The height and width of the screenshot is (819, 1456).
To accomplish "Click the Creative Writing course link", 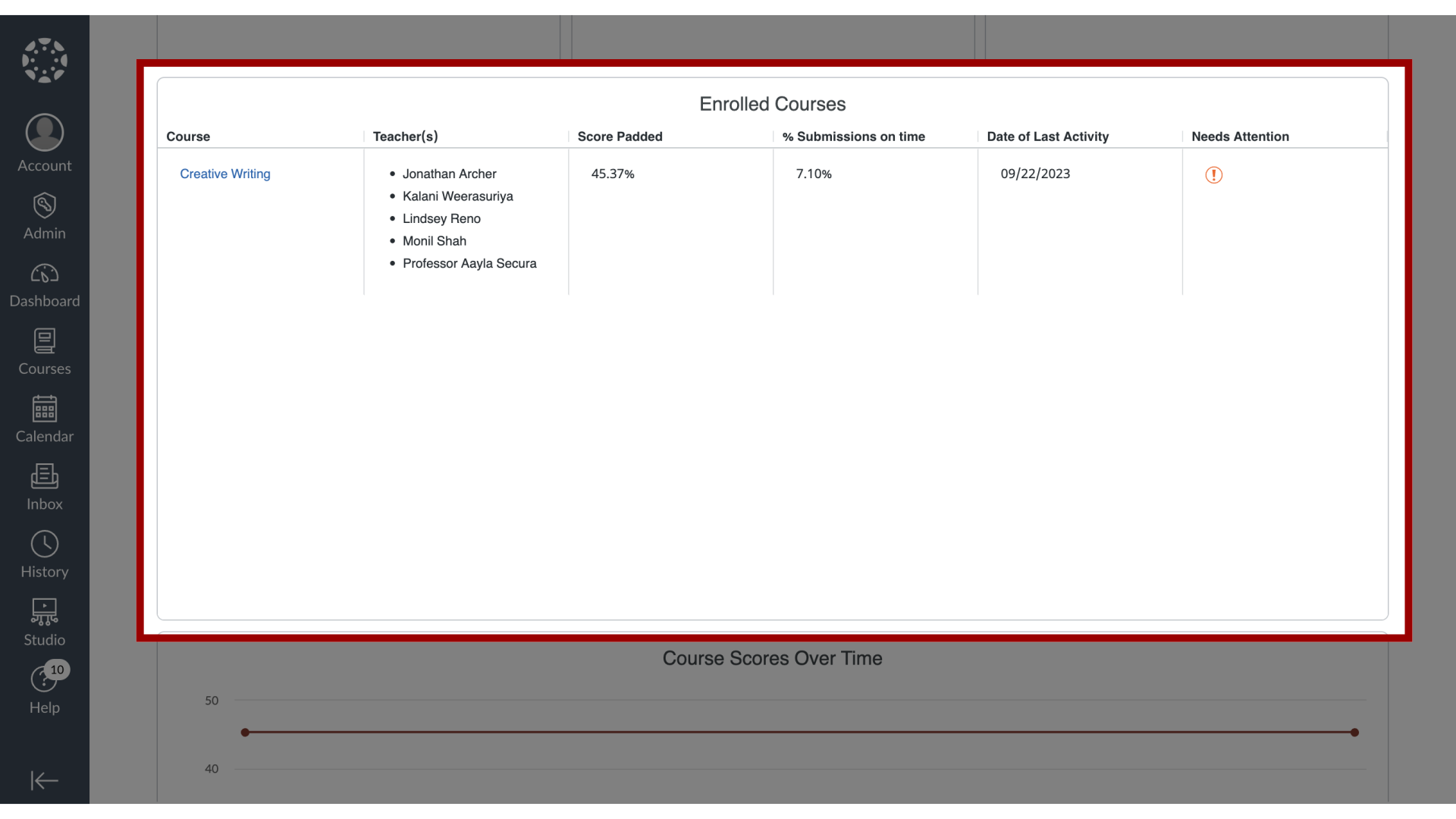I will (x=225, y=174).
